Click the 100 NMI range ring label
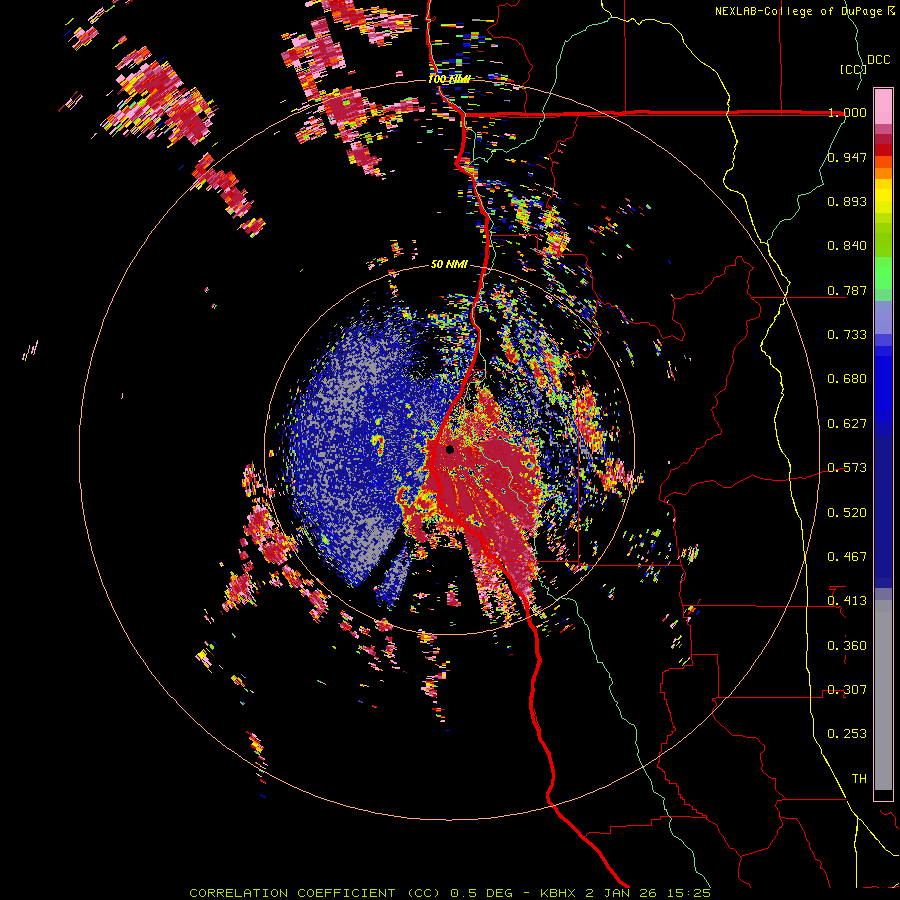This screenshot has width=900, height=900. pos(449,79)
